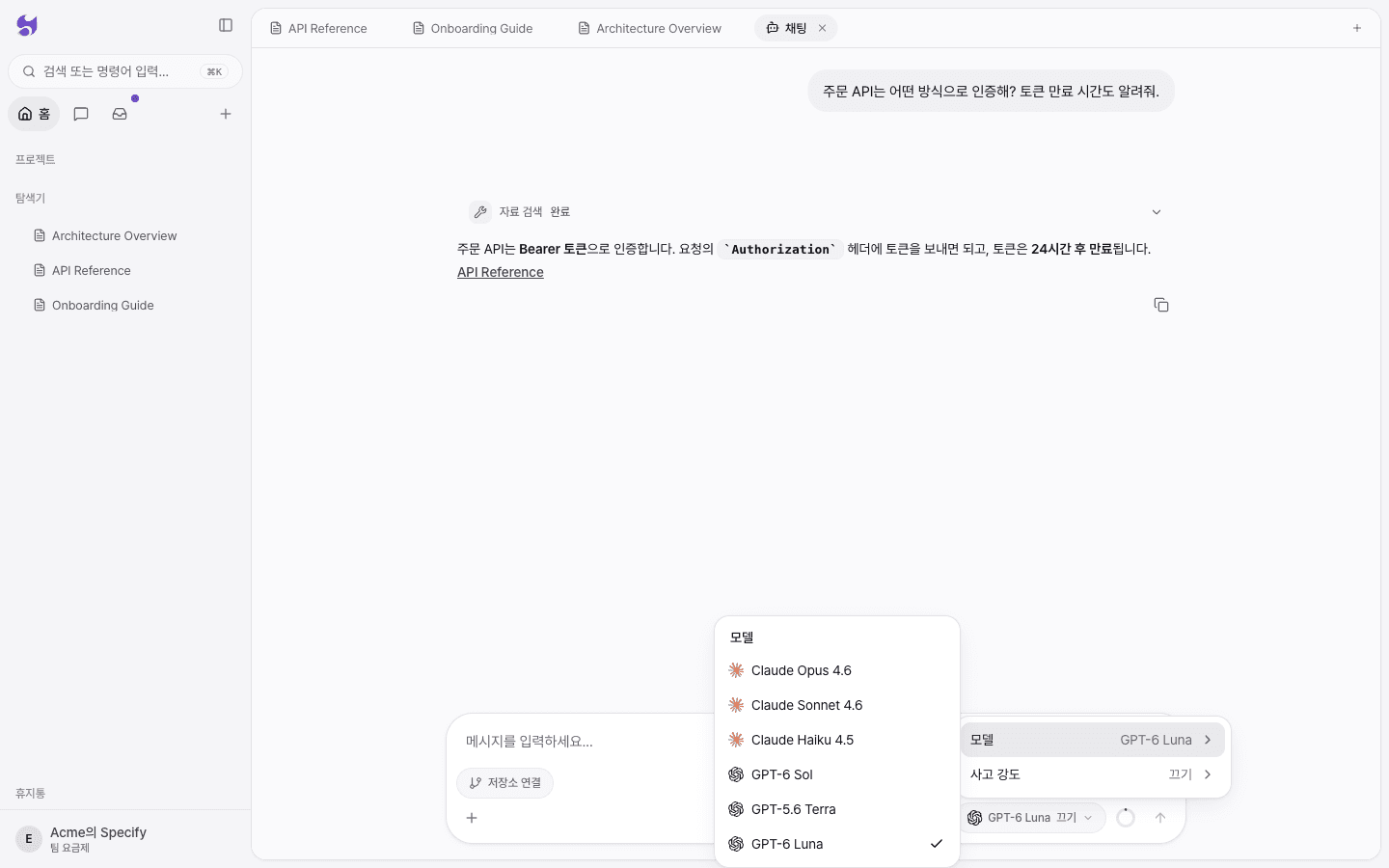The image size is (1389, 868).
Task: Open the 모델 submenu row
Action: 1093,740
